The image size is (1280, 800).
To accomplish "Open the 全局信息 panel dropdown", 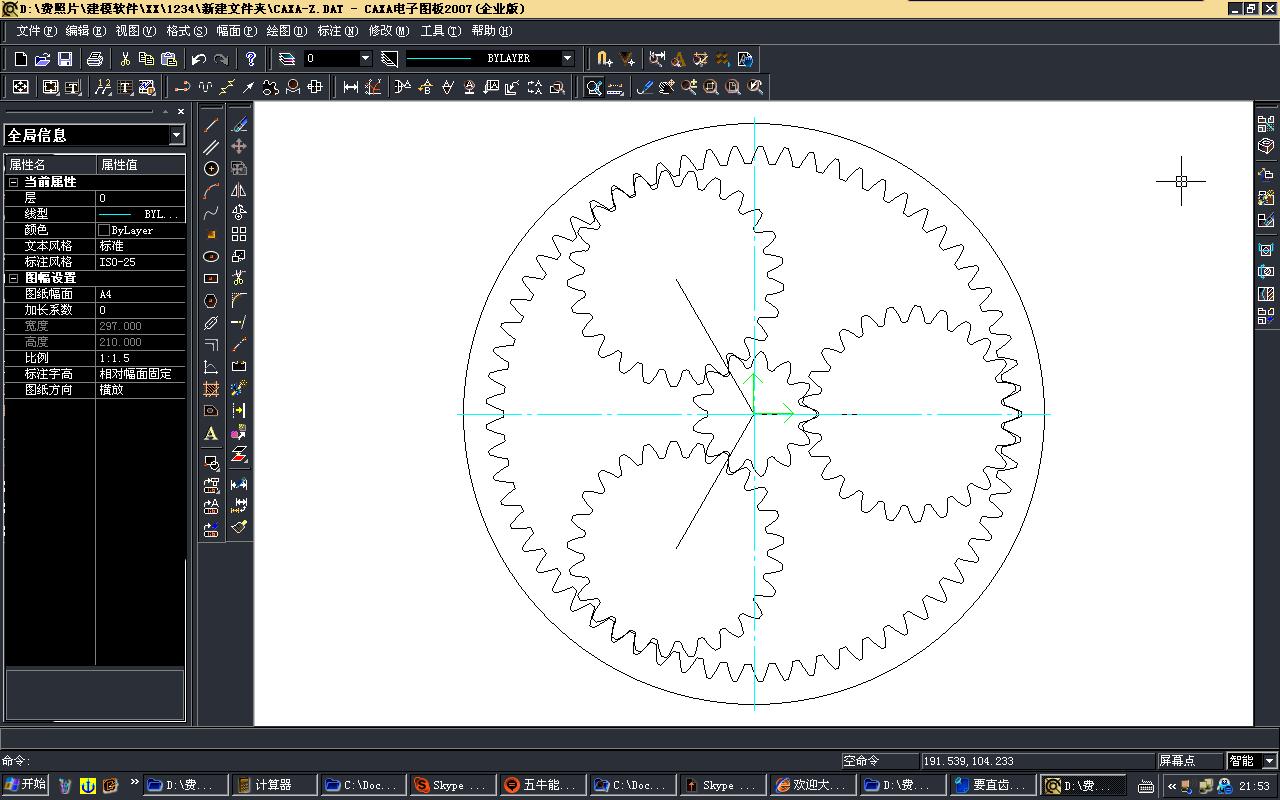I will pyautogui.click(x=176, y=135).
